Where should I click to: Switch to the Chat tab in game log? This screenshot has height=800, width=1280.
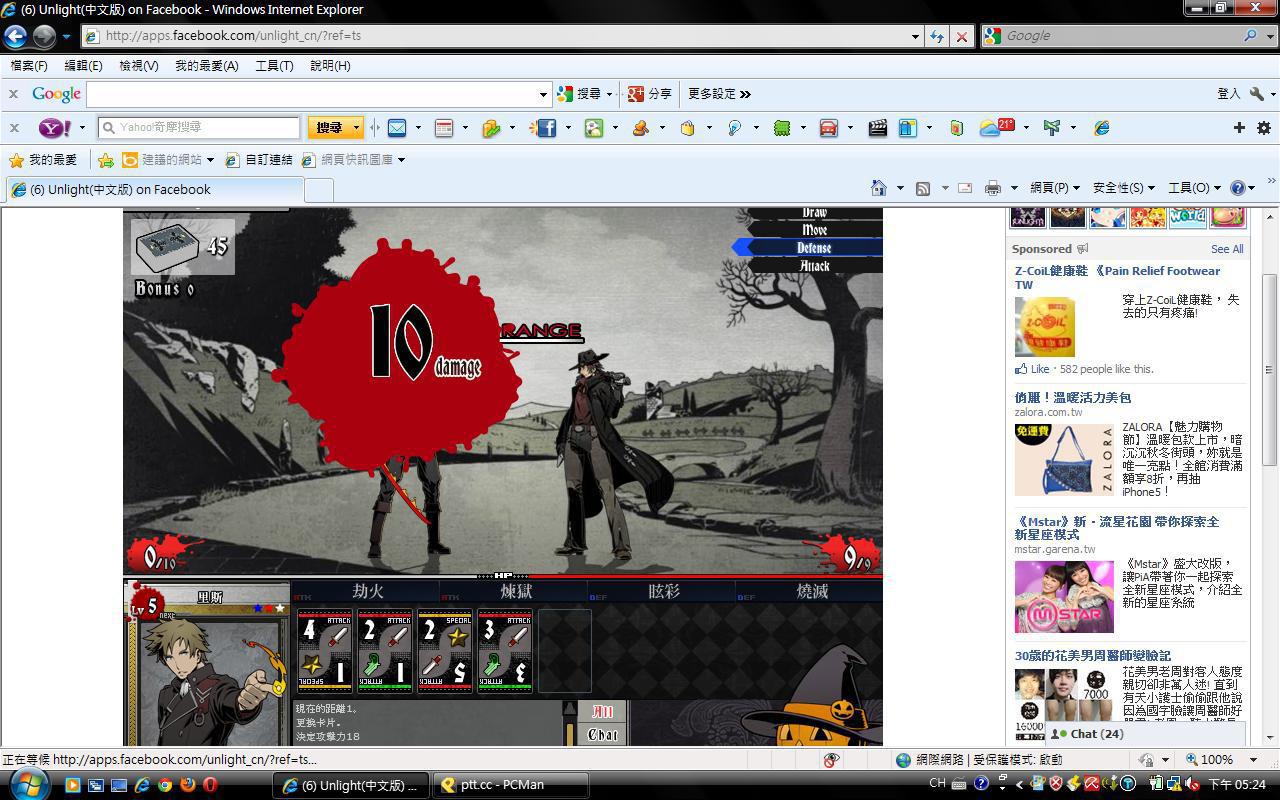602,734
